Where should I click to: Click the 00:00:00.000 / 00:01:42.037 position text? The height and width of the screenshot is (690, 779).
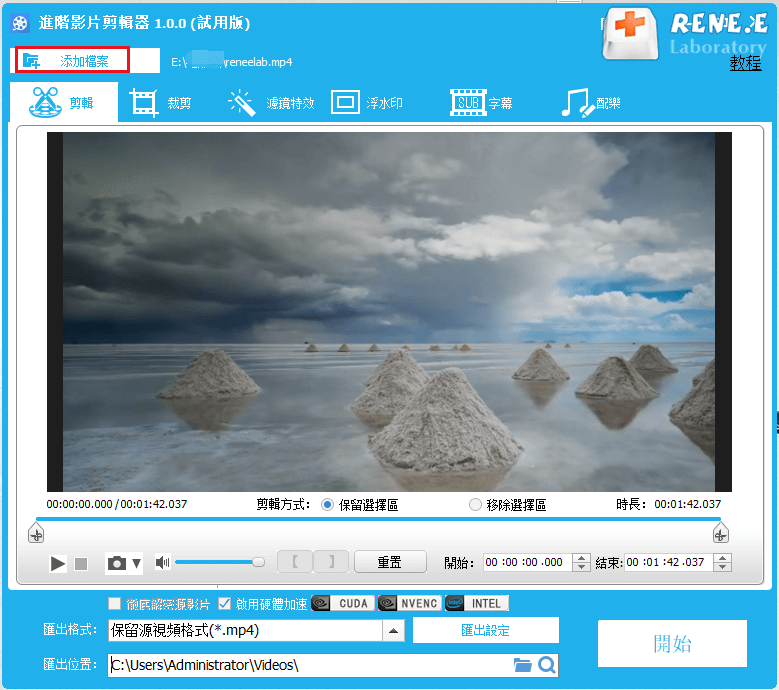click(x=117, y=504)
